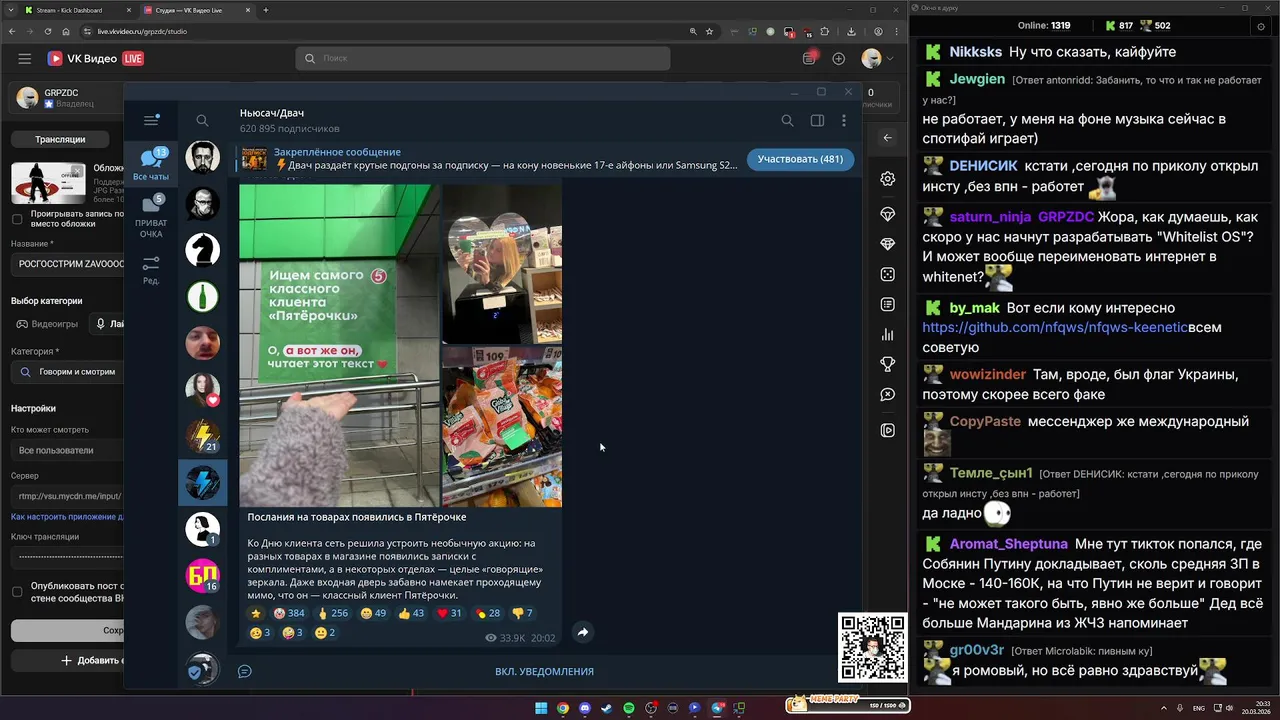Open settings gear in Kick chat sidebar

click(x=887, y=179)
